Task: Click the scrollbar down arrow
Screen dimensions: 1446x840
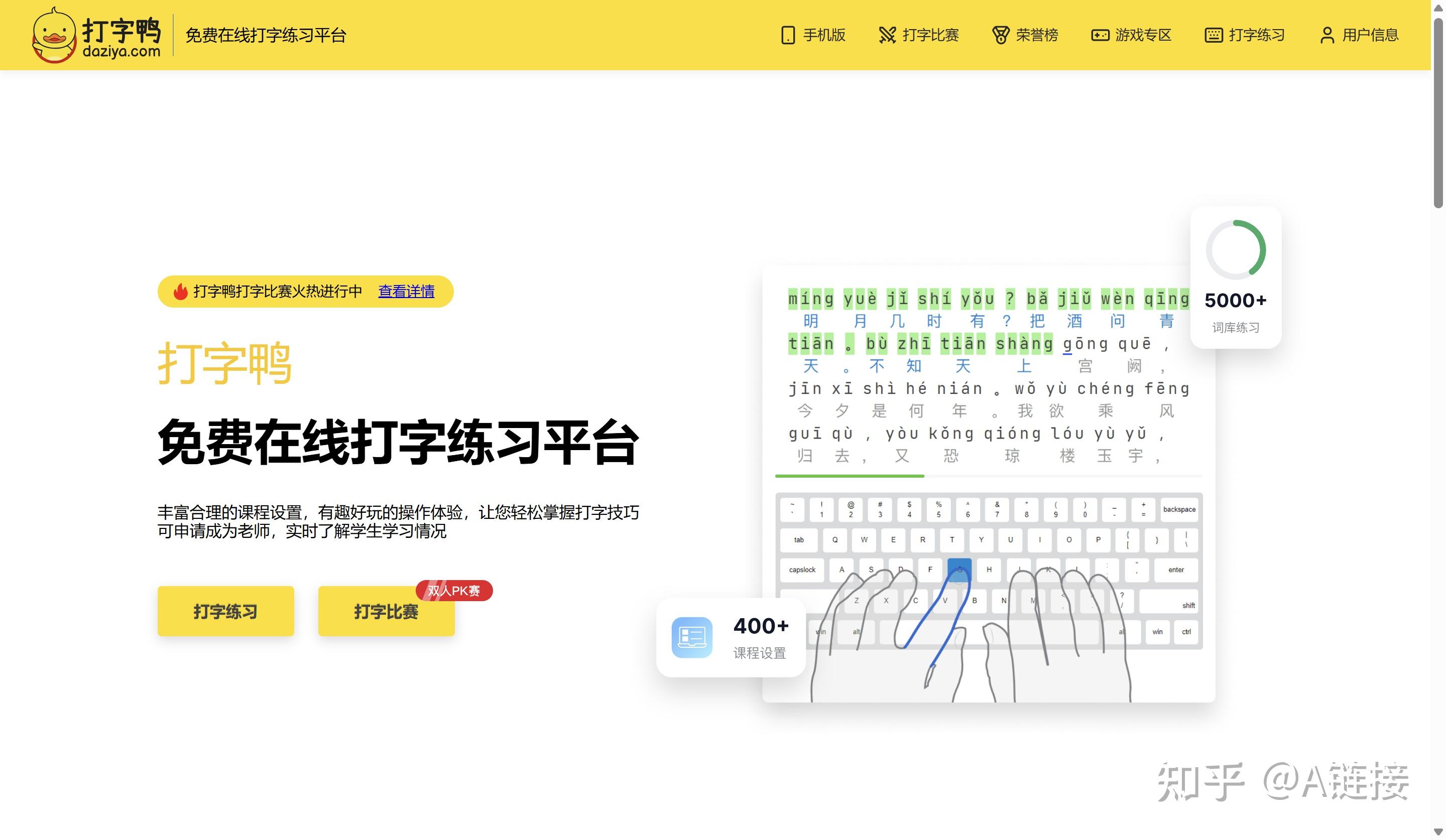Action: pyautogui.click(x=1438, y=832)
